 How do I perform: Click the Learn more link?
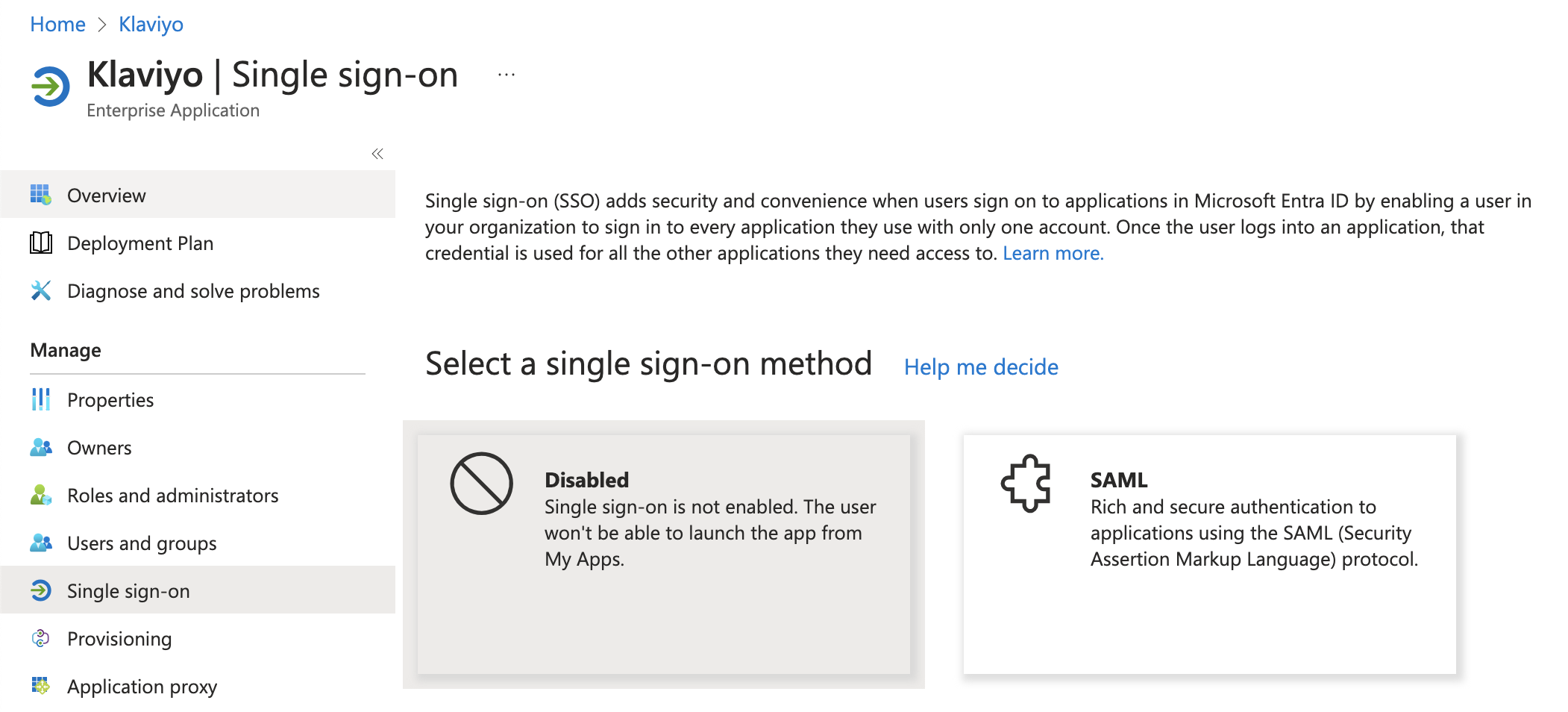point(1053,253)
